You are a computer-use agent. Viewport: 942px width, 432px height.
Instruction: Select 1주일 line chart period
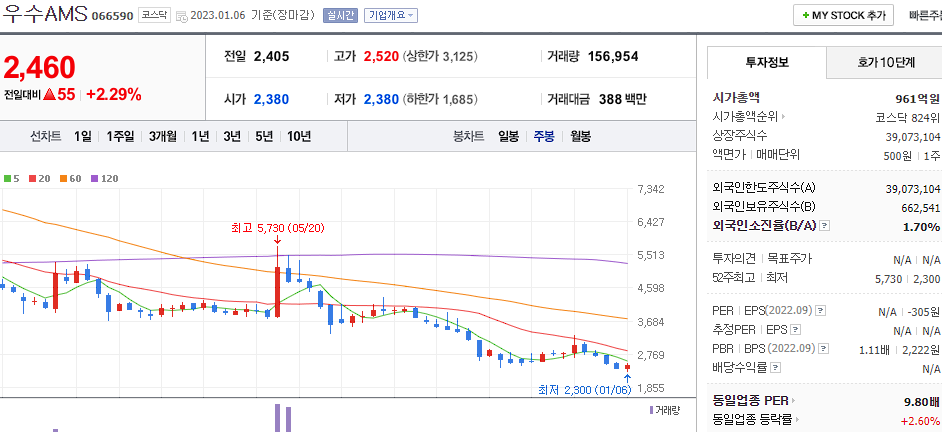[120, 136]
